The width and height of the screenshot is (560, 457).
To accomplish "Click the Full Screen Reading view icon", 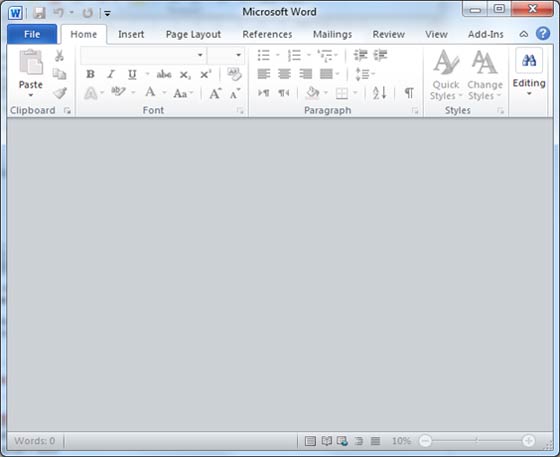I will click(326, 441).
